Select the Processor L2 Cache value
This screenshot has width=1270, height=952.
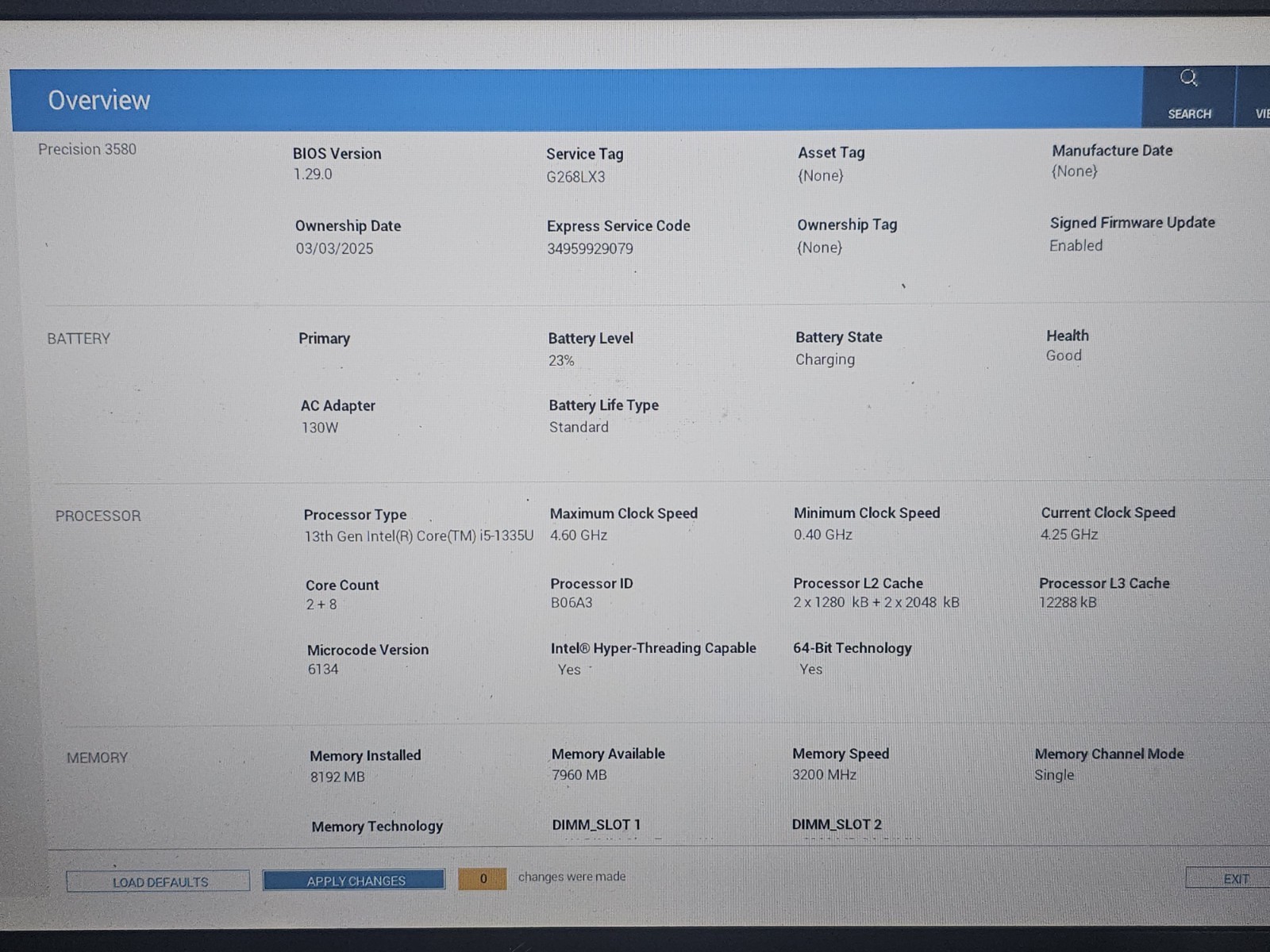(x=876, y=602)
